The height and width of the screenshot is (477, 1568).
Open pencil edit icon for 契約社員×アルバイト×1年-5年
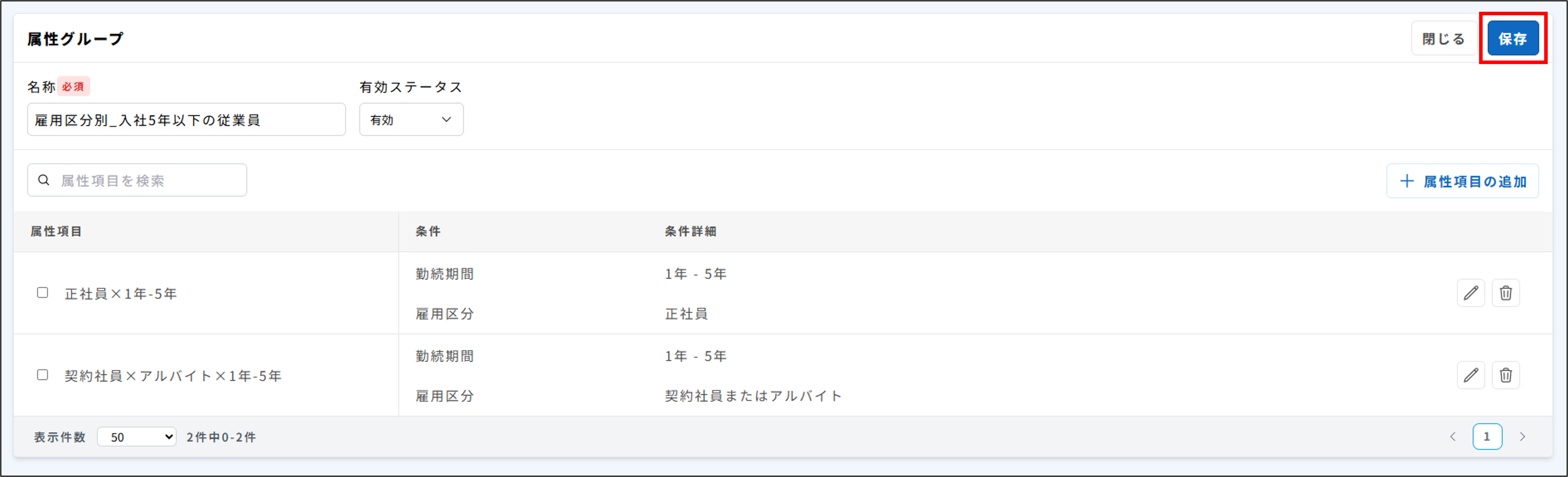coord(1471,375)
